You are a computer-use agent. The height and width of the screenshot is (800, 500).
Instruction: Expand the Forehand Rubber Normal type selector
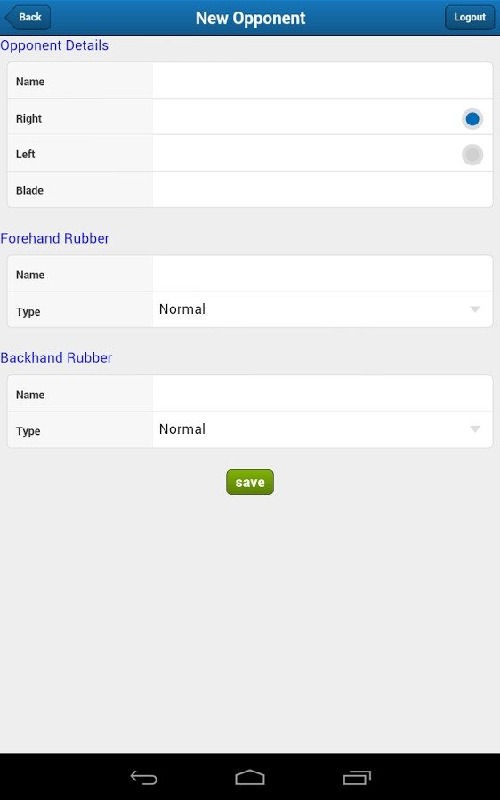322,309
